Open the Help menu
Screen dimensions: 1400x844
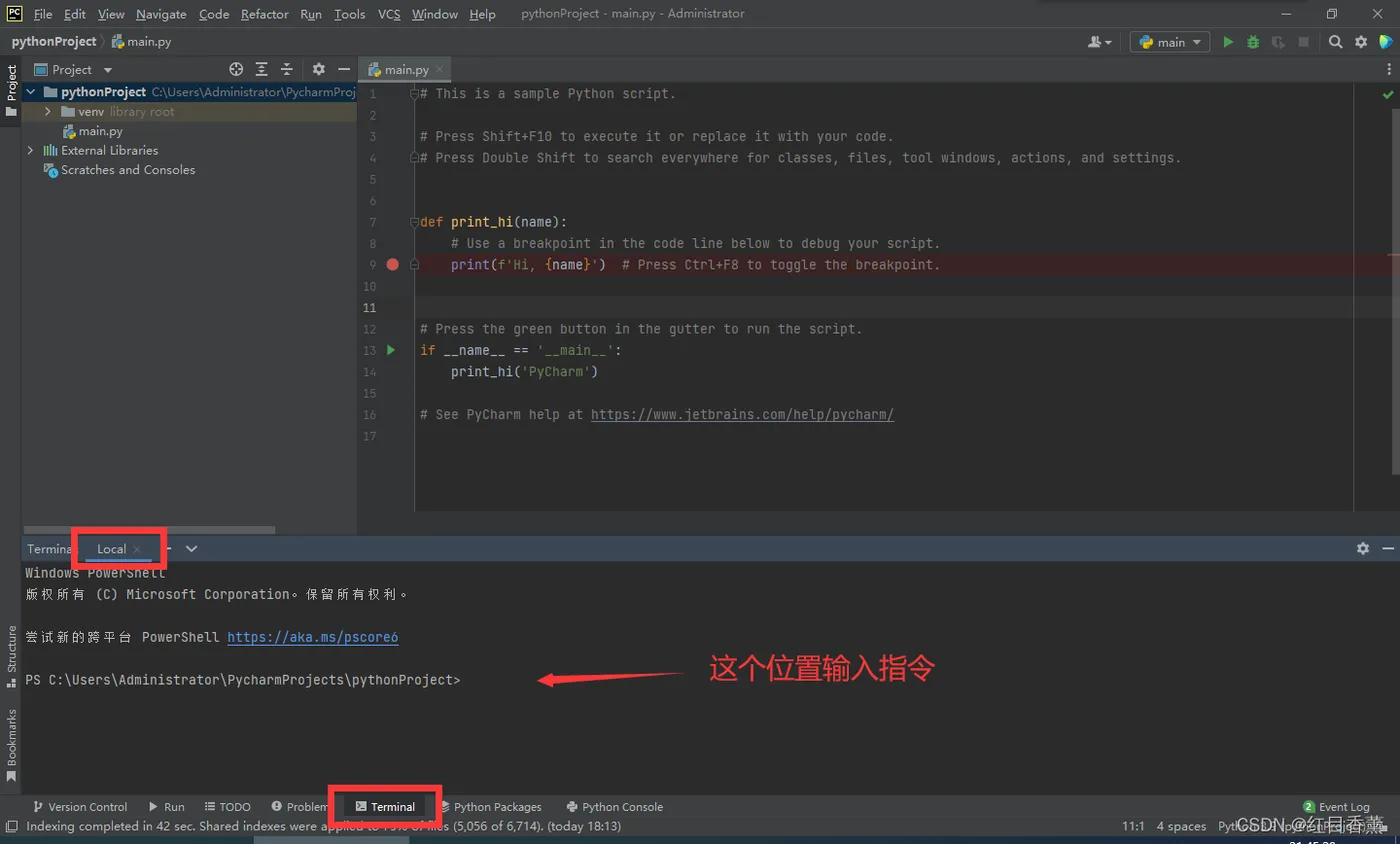[482, 14]
